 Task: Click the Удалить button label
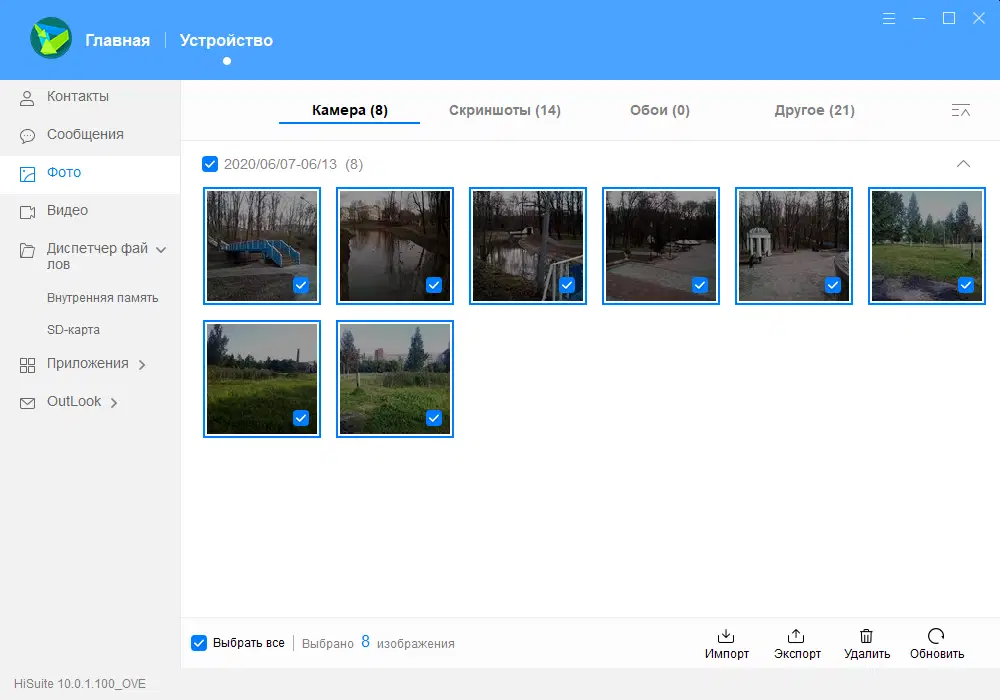tap(867, 654)
